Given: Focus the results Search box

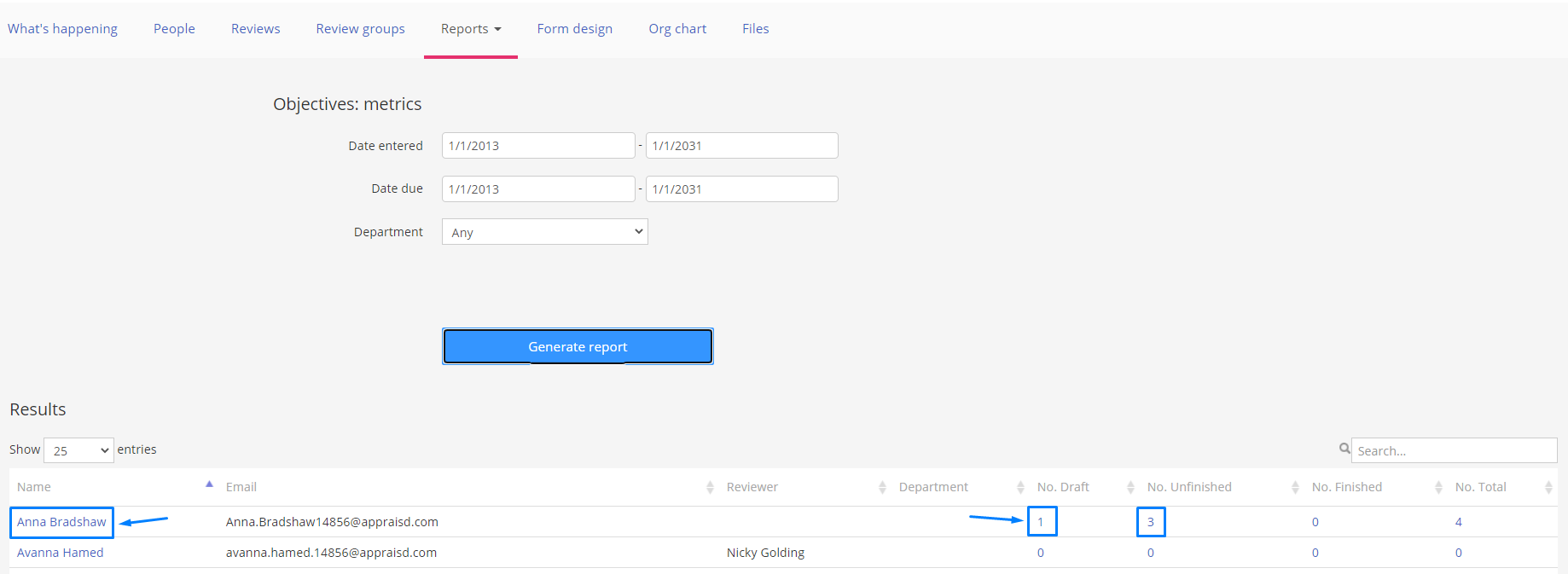Looking at the screenshot, I should [x=1454, y=450].
